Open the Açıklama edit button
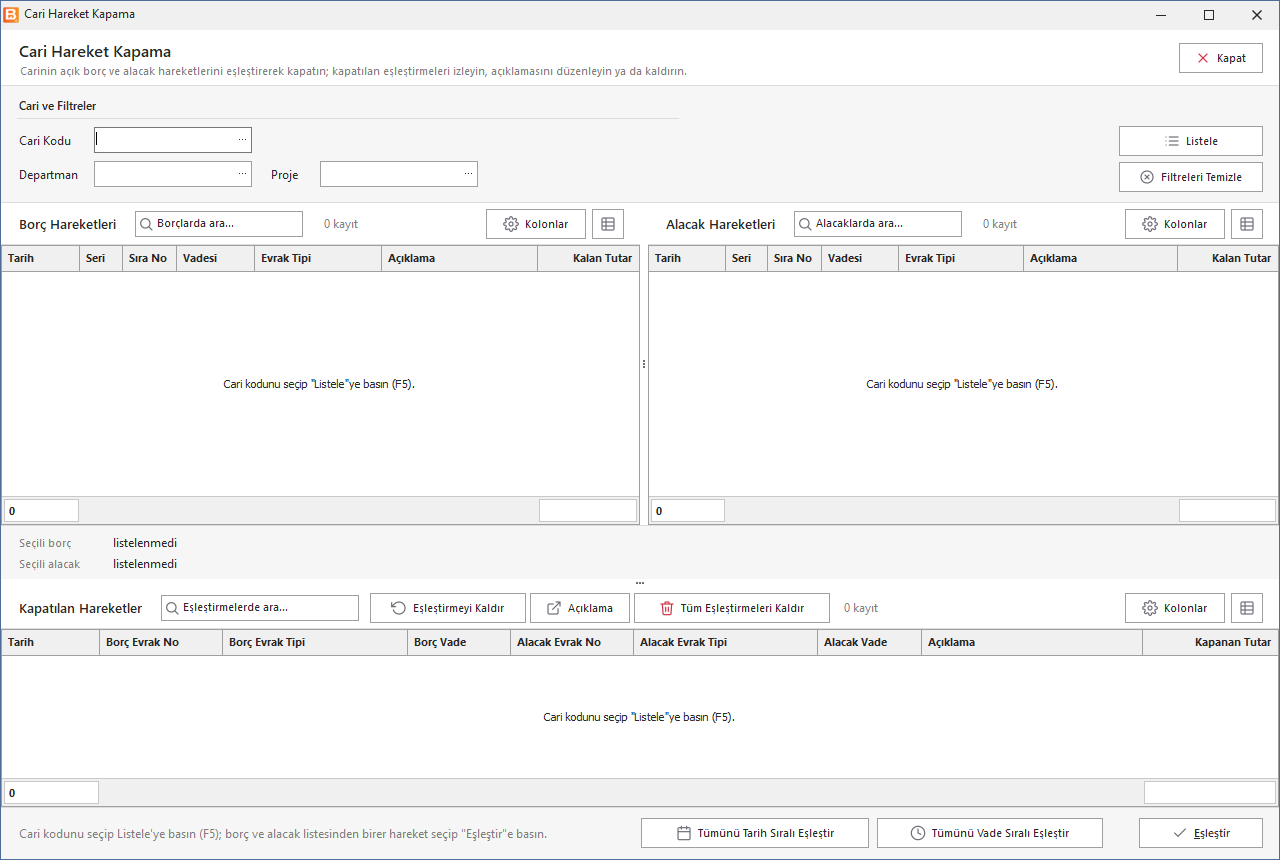 coord(580,608)
